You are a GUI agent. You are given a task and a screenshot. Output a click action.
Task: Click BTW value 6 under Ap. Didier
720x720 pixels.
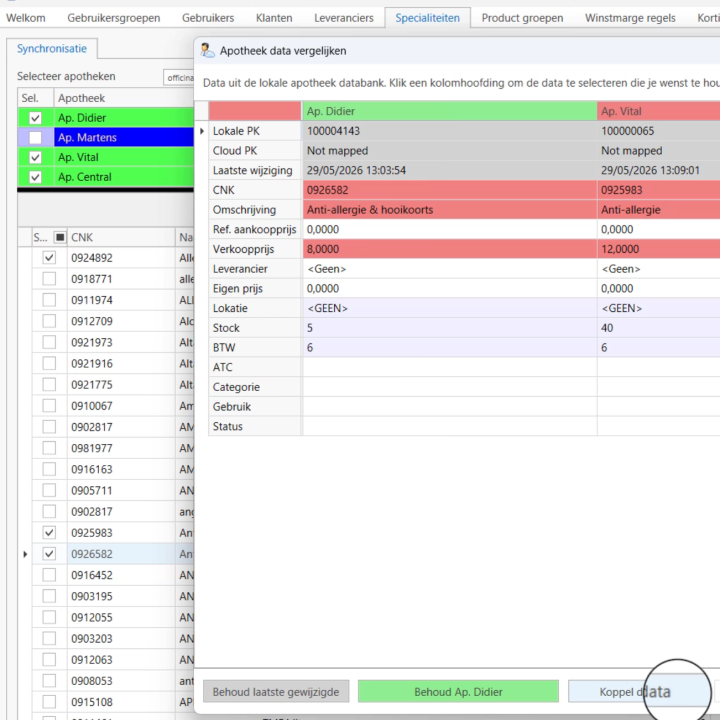pos(450,348)
